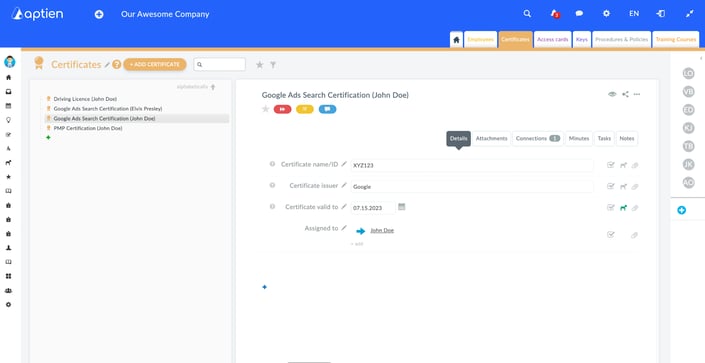This screenshot has width=705, height=363.
Task: Open gear icon at bottom of left sidebar
Action: pyautogui.click(x=8, y=305)
